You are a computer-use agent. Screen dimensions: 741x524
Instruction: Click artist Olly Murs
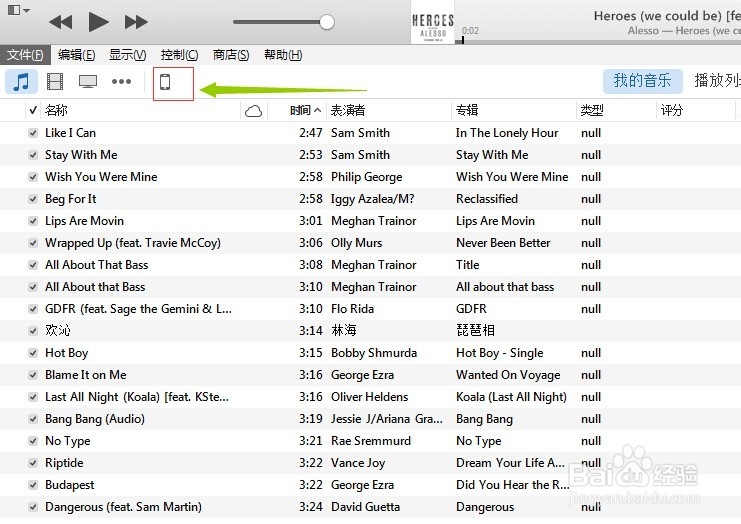(356, 243)
